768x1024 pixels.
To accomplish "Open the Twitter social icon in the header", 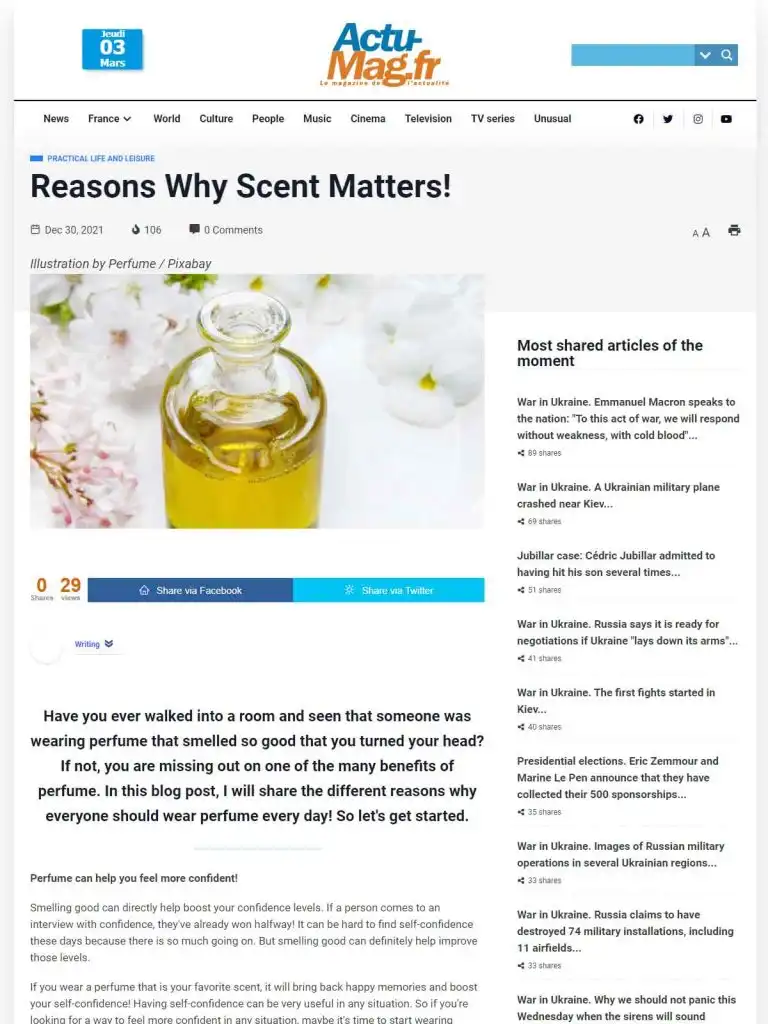I will pyautogui.click(x=667, y=119).
